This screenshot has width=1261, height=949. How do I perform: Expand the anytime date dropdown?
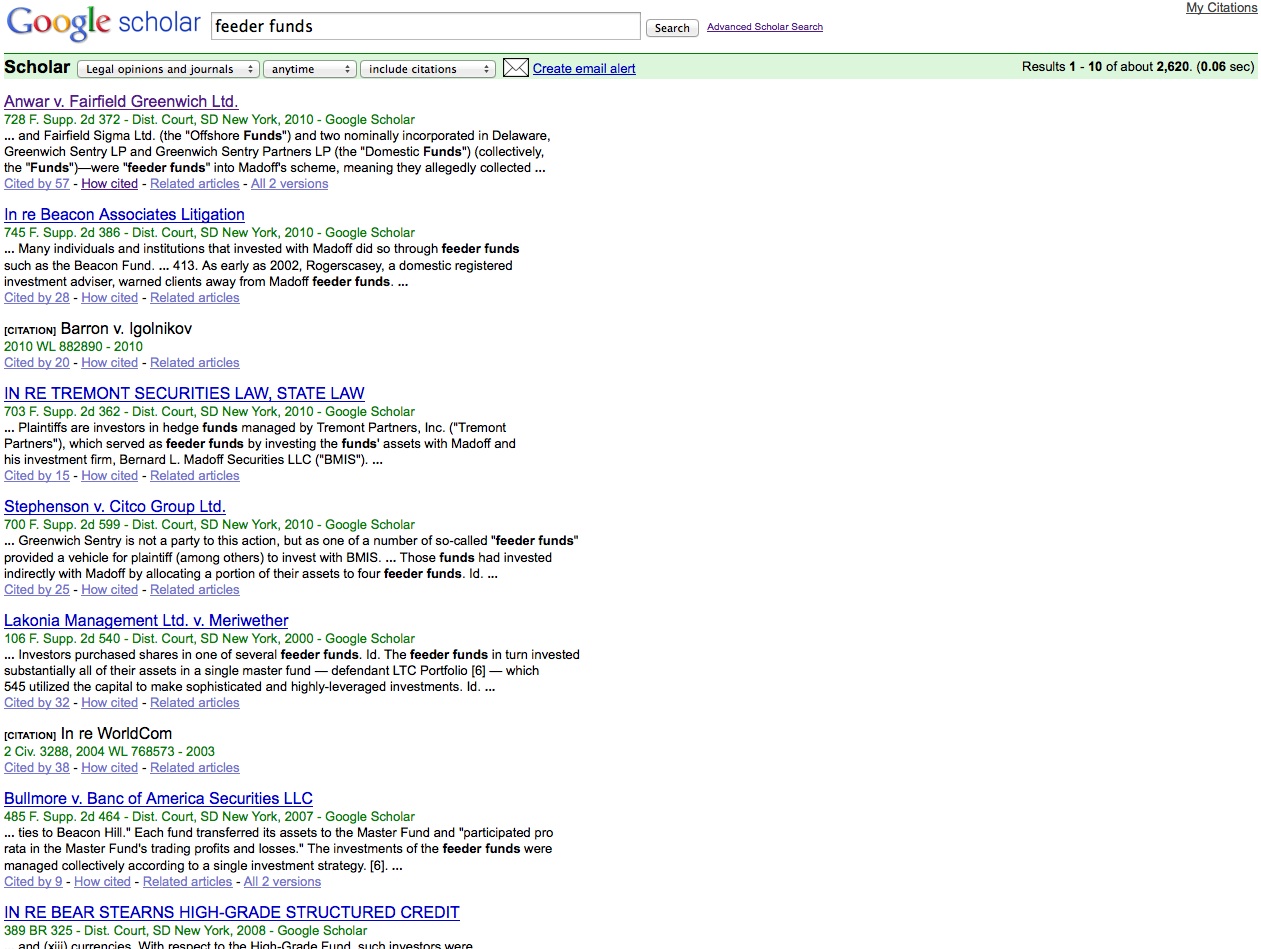click(310, 69)
